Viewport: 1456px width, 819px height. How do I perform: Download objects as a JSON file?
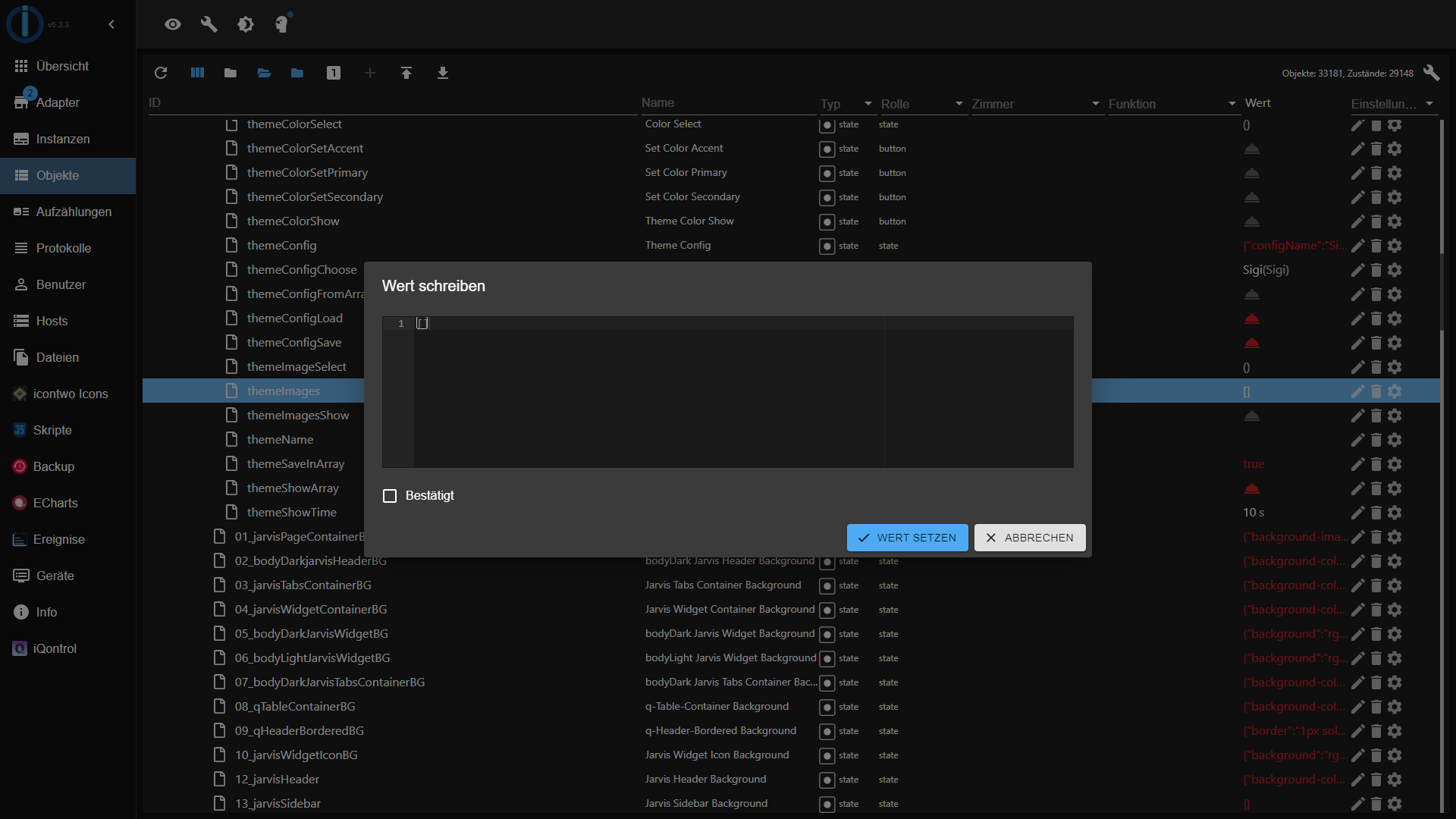443,73
